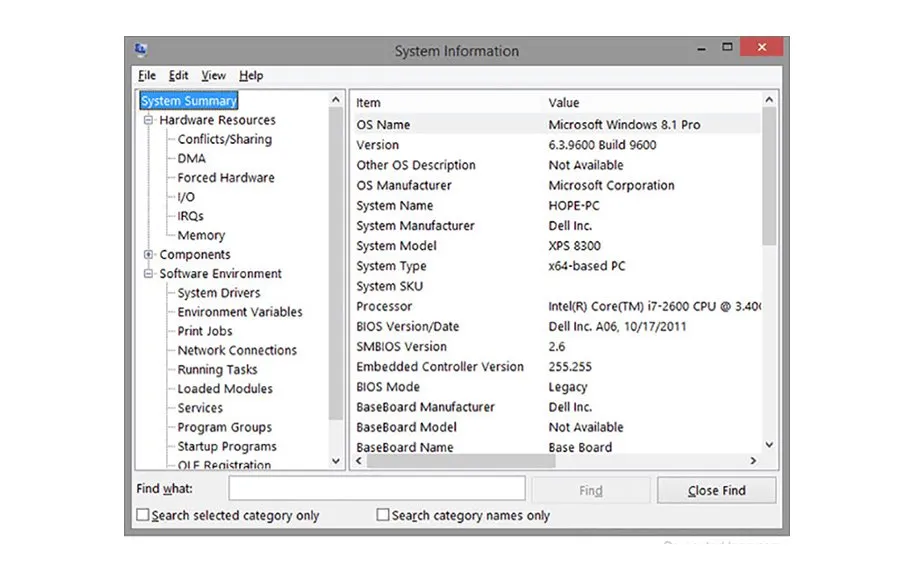This screenshot has height=580, width=915.
Task: Select System Summary in the tree
Action: (189, 101)
